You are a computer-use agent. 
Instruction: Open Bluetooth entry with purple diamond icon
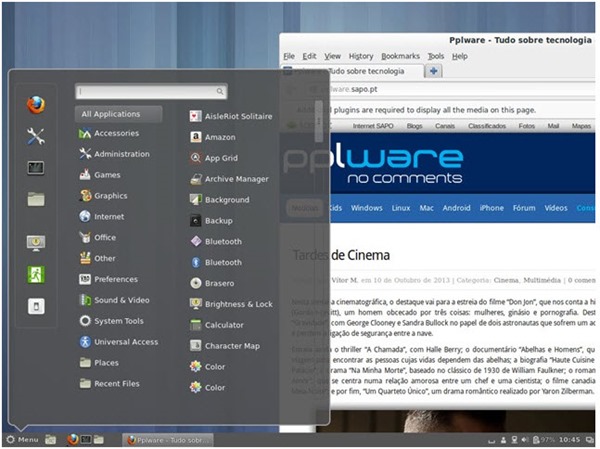216,242
